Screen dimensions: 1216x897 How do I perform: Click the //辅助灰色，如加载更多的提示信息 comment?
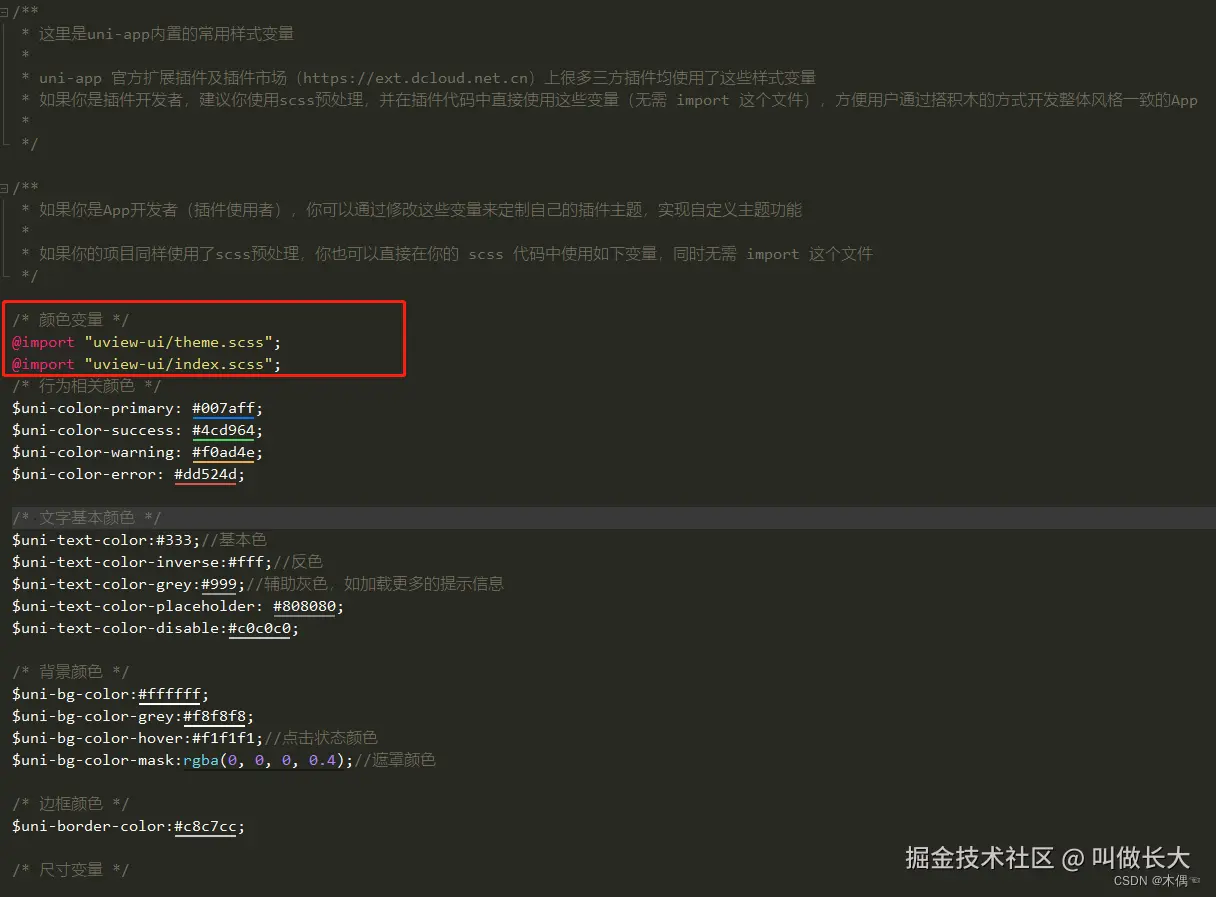pos(375,584)
